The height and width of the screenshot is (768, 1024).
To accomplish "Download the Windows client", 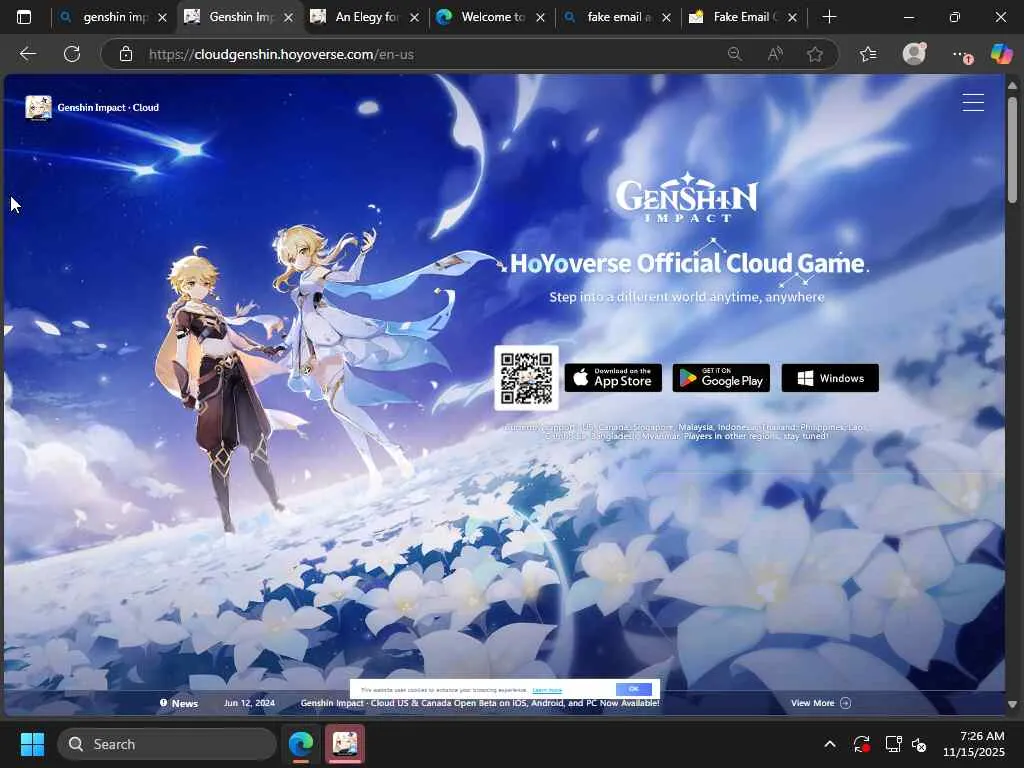I will pyautogui.click(x=830, y=378).
